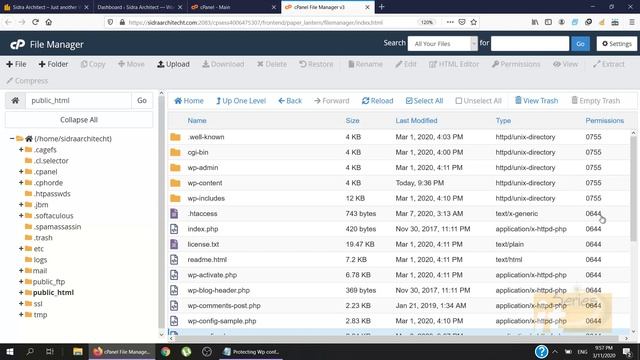Expand the mail folder
This screenshot has width=640, height=360.
[x=21, y=271]
